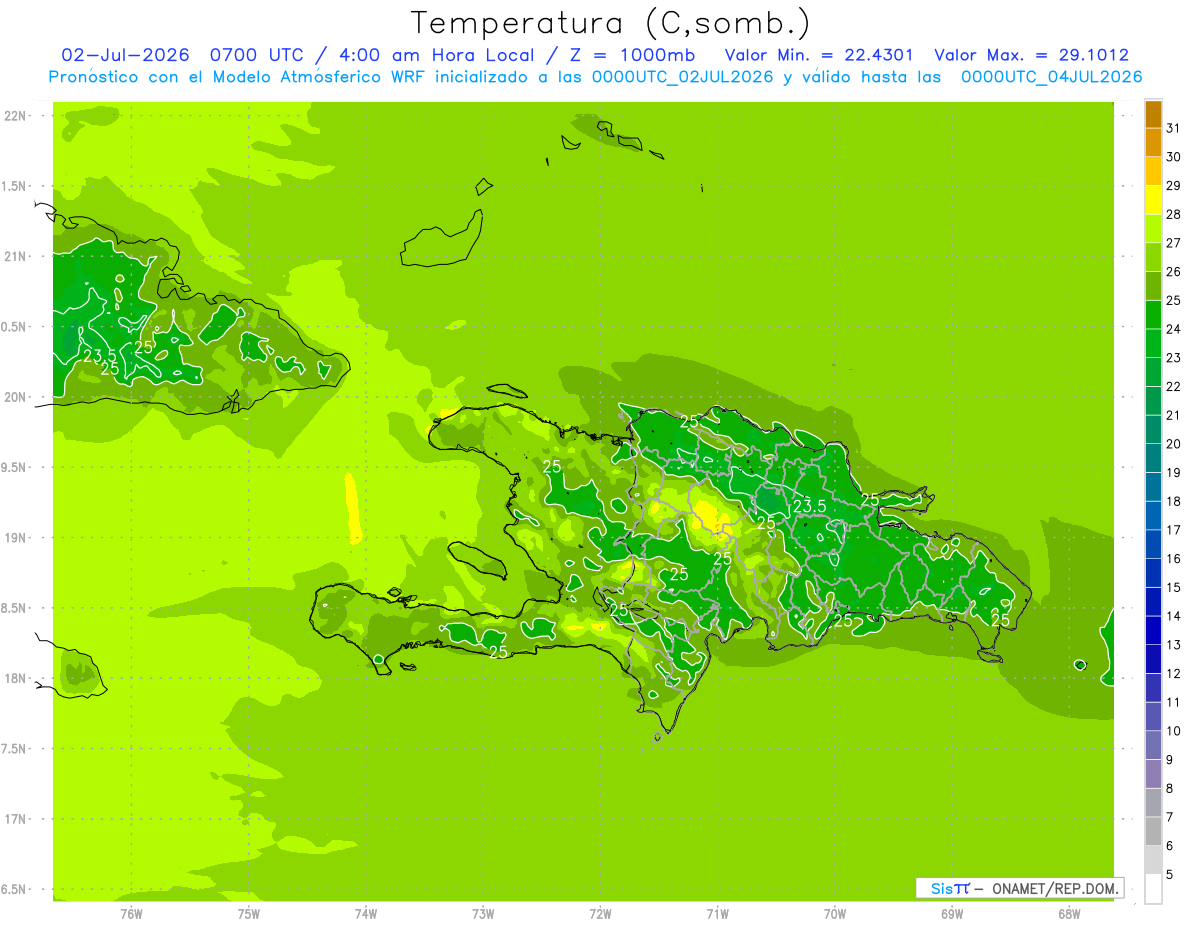Select the date text "02-Jul-2026"

coord(124,55)
